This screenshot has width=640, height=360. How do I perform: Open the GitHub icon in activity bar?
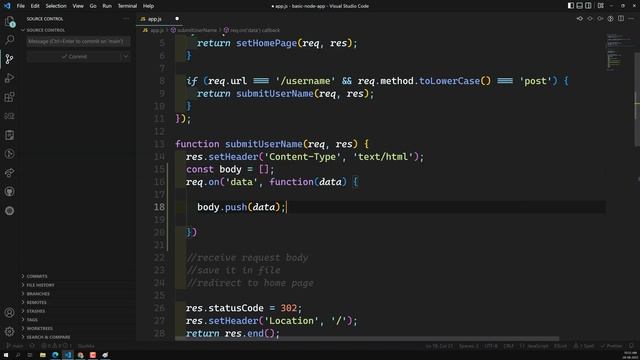pos(9,191)
